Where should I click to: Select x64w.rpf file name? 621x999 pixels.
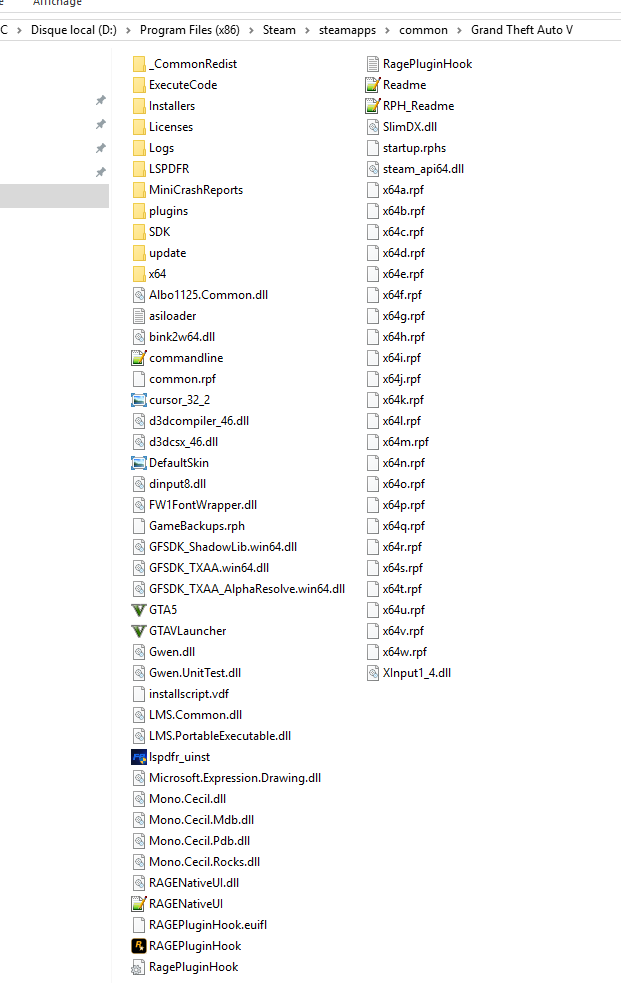click(x=404, y=652)
